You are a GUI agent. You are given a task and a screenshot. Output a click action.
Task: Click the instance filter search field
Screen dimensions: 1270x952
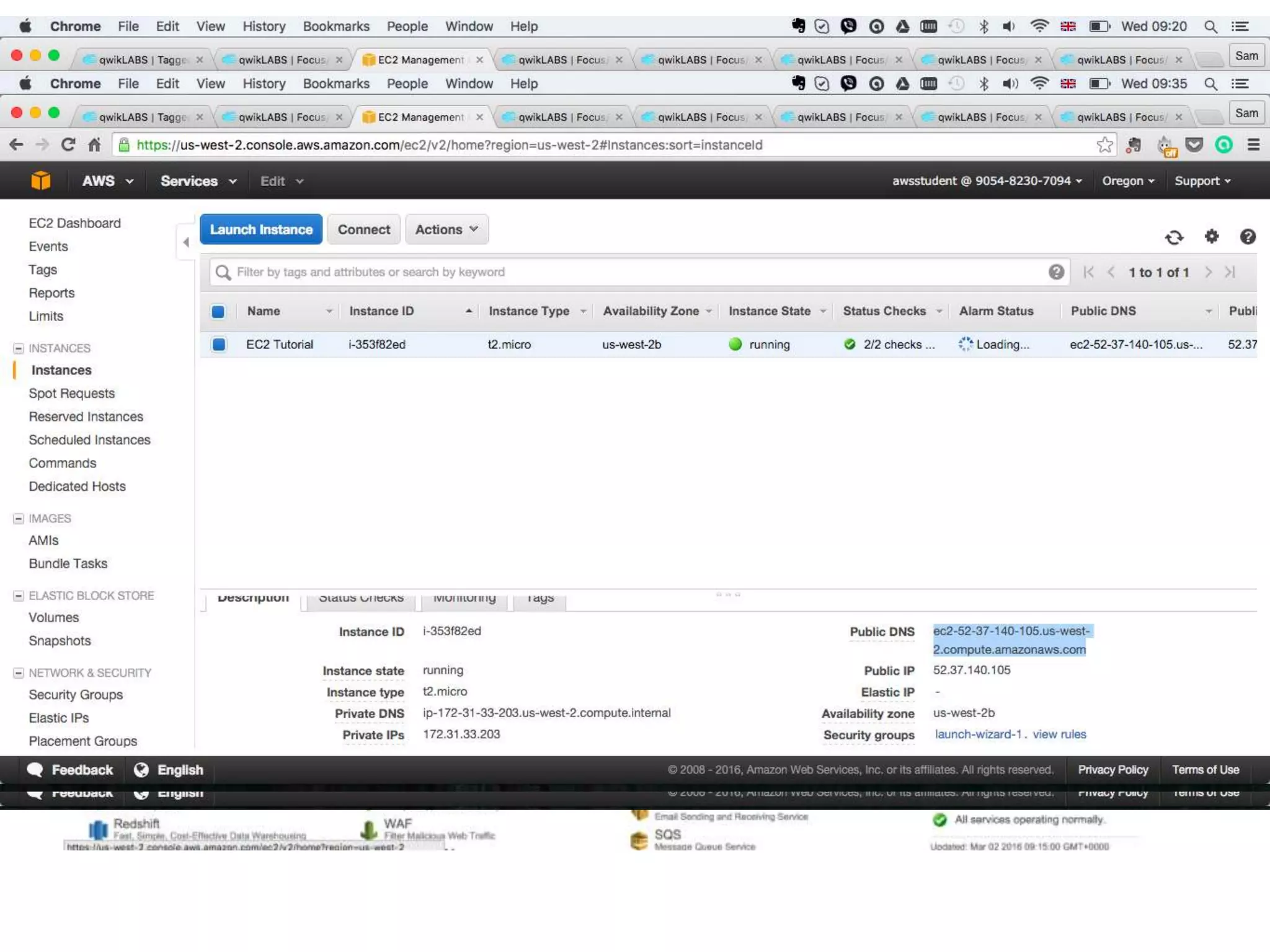click(639, 272)
